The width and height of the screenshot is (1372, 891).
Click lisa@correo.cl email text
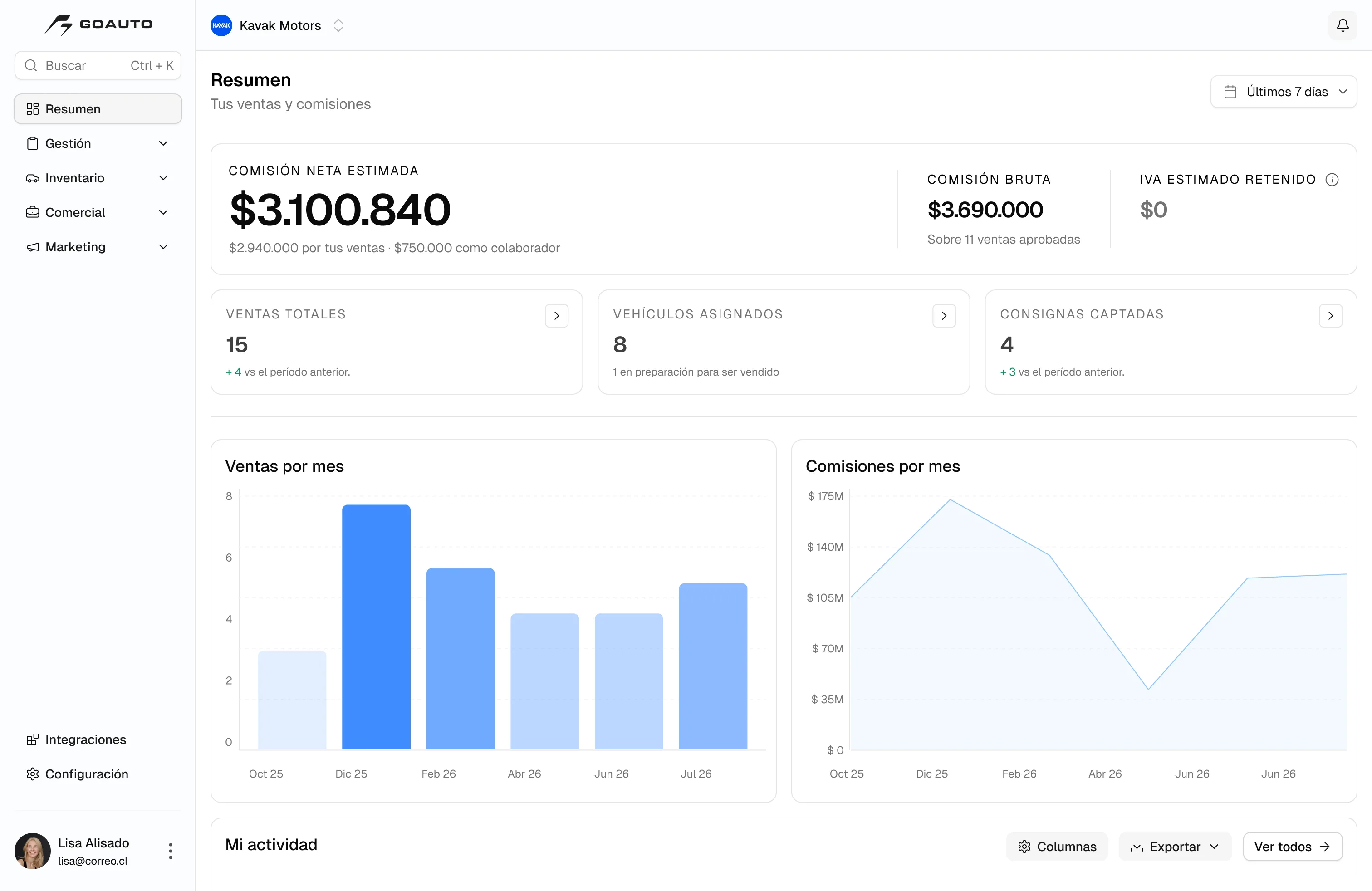point(93,861)
